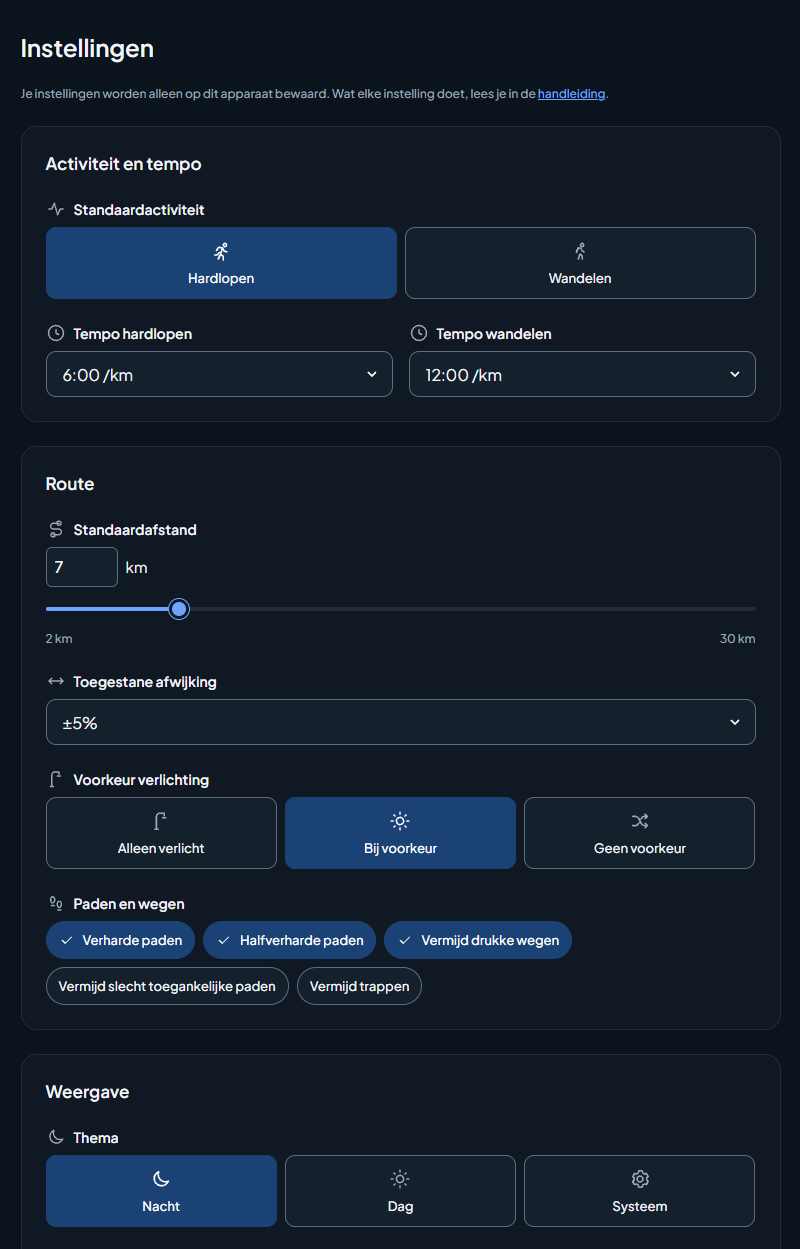The image size is (800, 1249).
Task: Choose Bij voorkeur lighting preference
Action: (x=400, y=833)
